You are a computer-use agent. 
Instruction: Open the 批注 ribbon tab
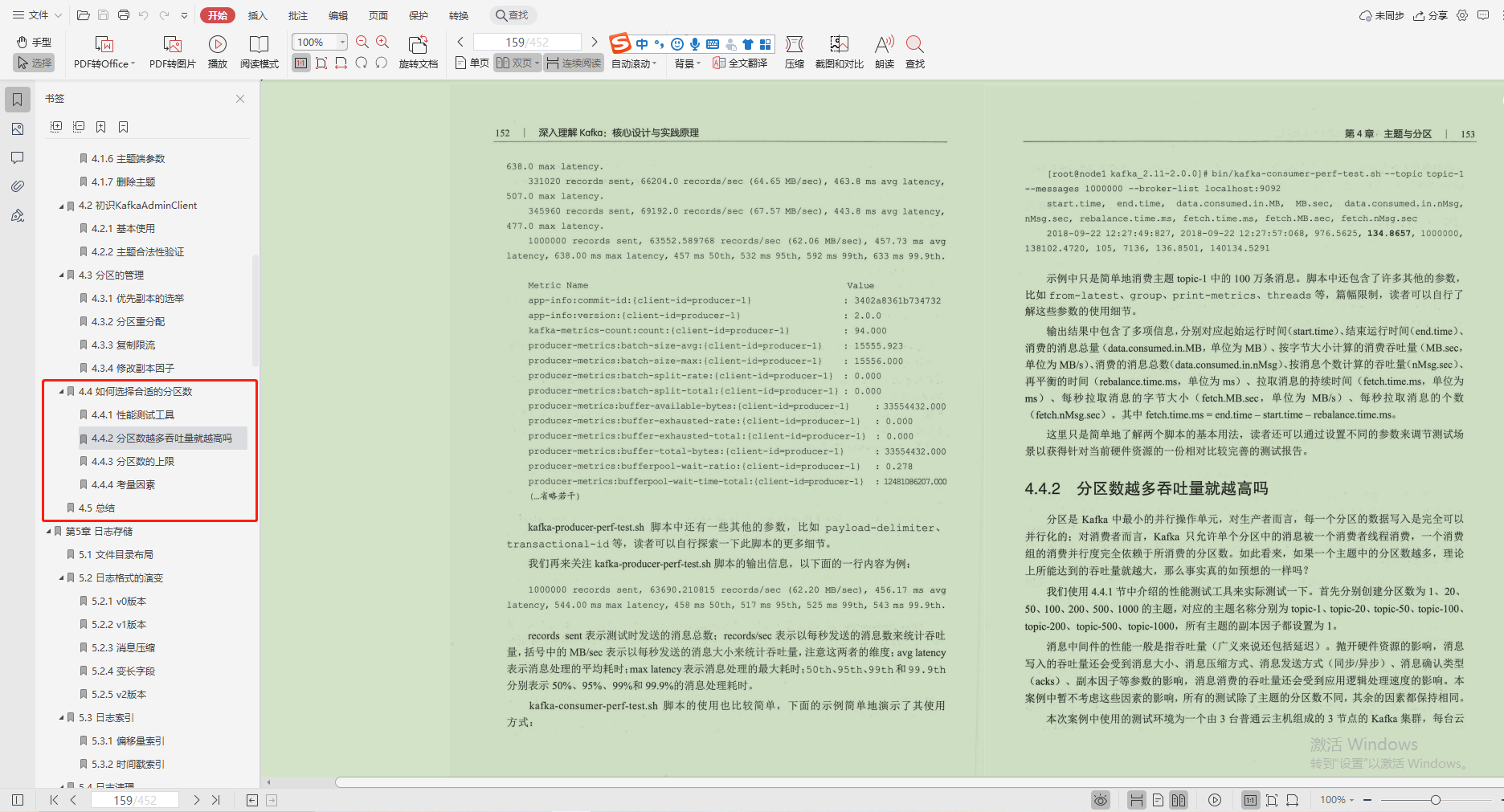(x=298, y=15)
